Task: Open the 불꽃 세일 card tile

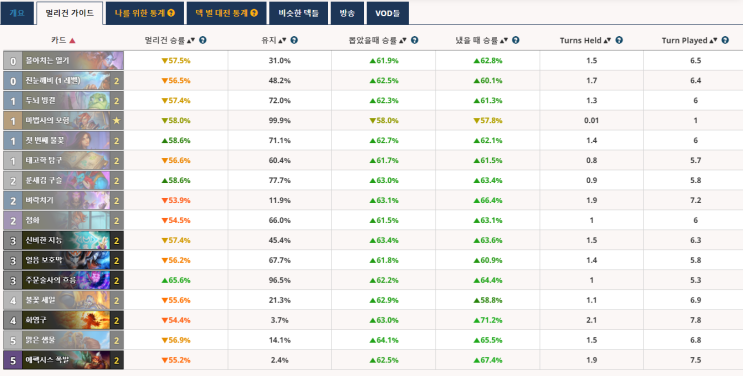Action: click(63, 300)
